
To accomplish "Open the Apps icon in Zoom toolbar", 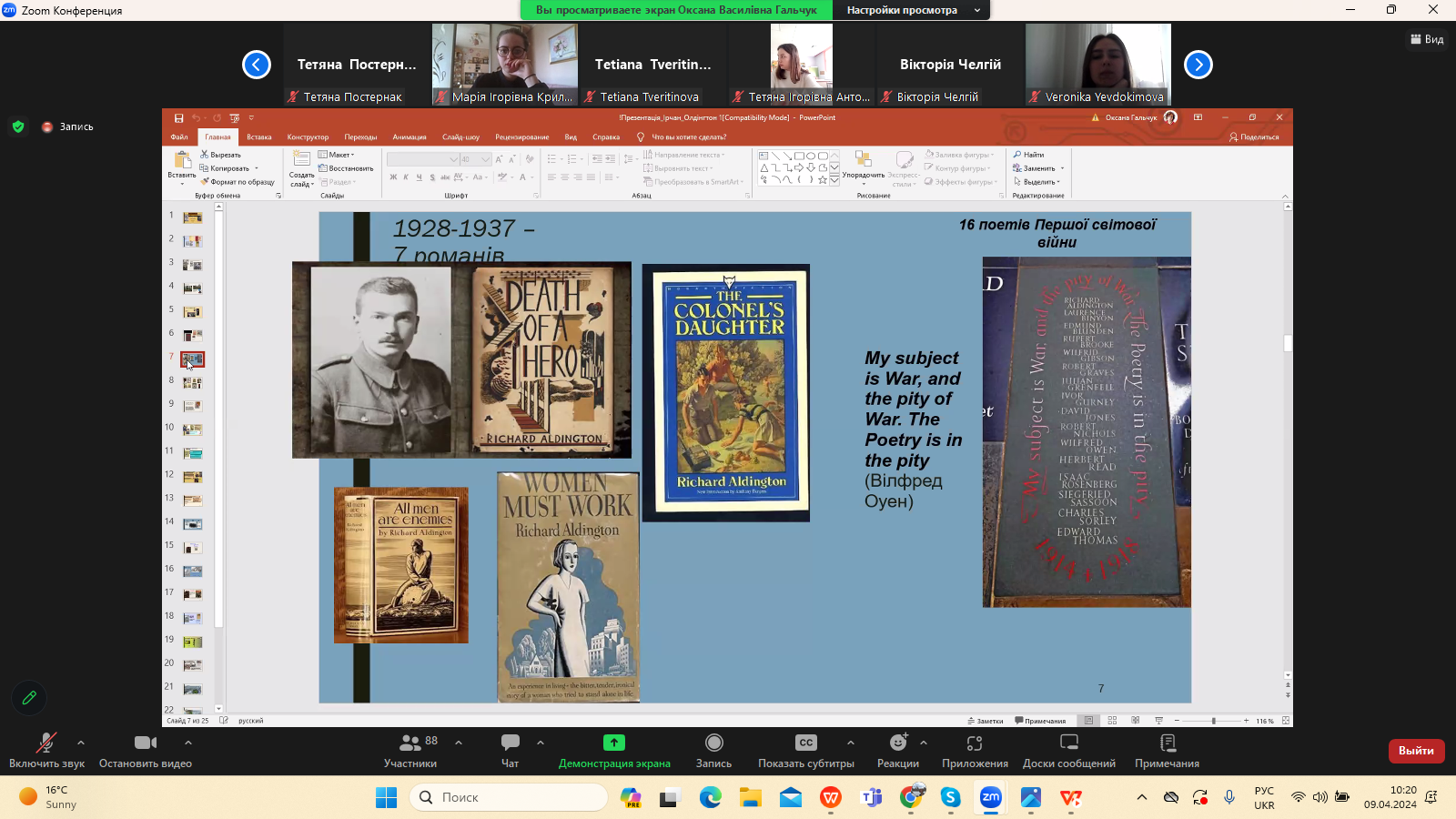I will coord(975,743).
